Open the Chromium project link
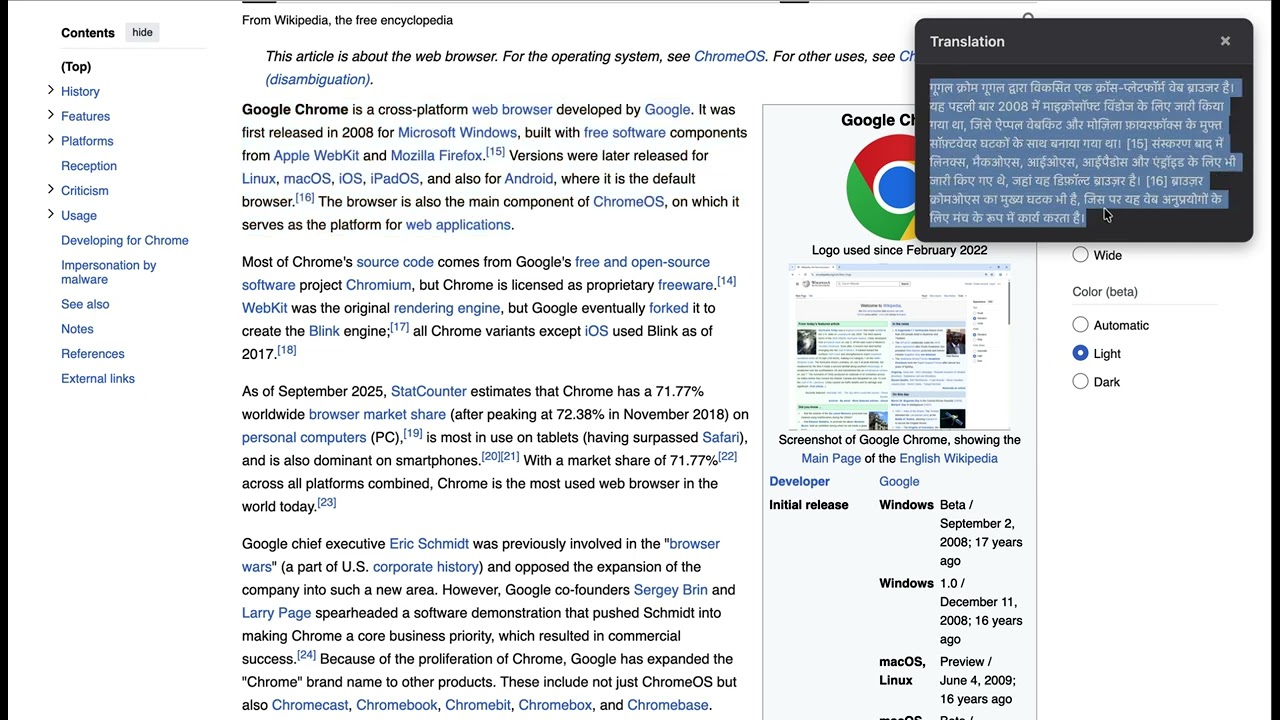1280x720 pixels. (378, 285)
